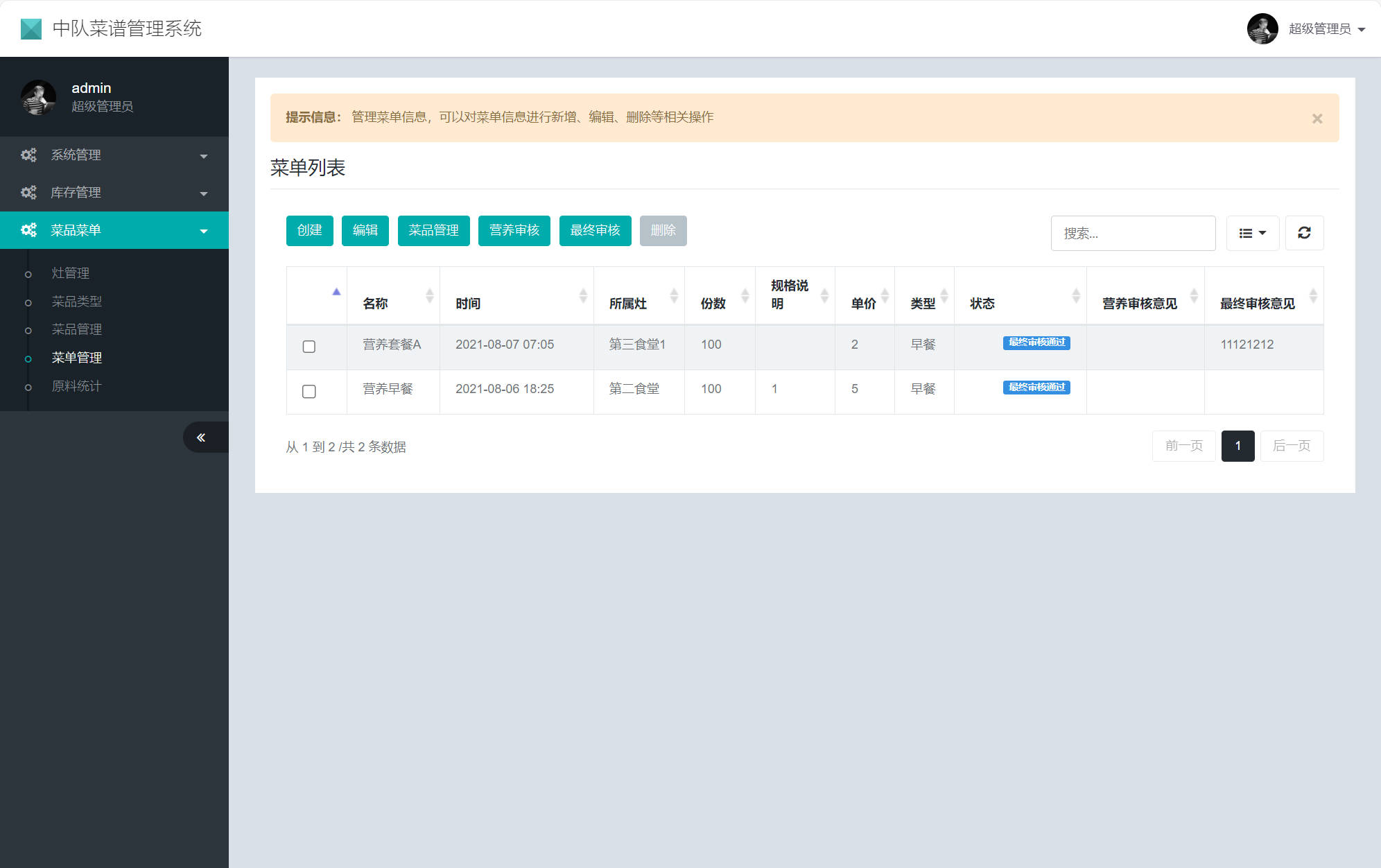Click the refresh table icon
The height and width of the screenshot is (868, 1381).
point(1304,233)
